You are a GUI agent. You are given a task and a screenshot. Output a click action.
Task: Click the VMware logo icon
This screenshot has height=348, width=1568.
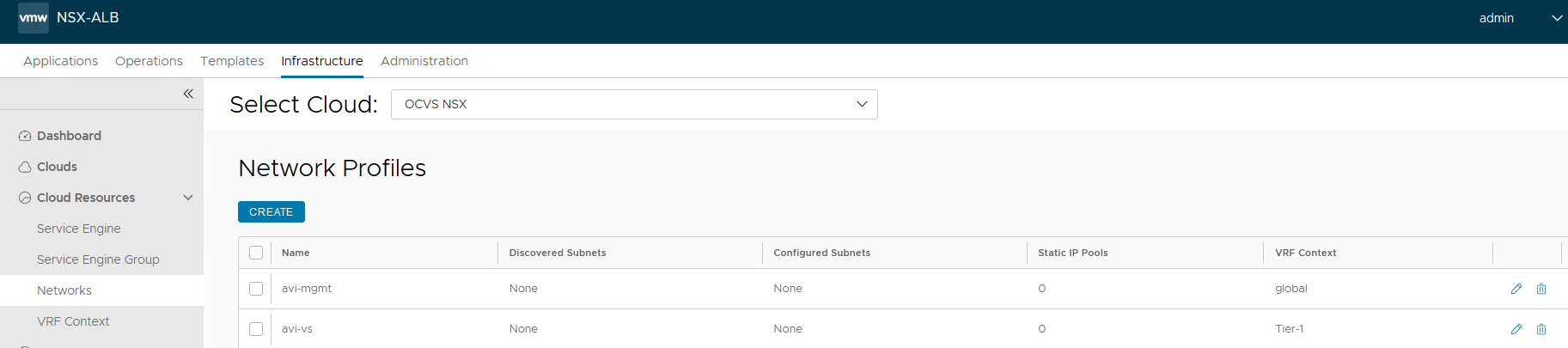pyautogui.click(x=34, y=17)
